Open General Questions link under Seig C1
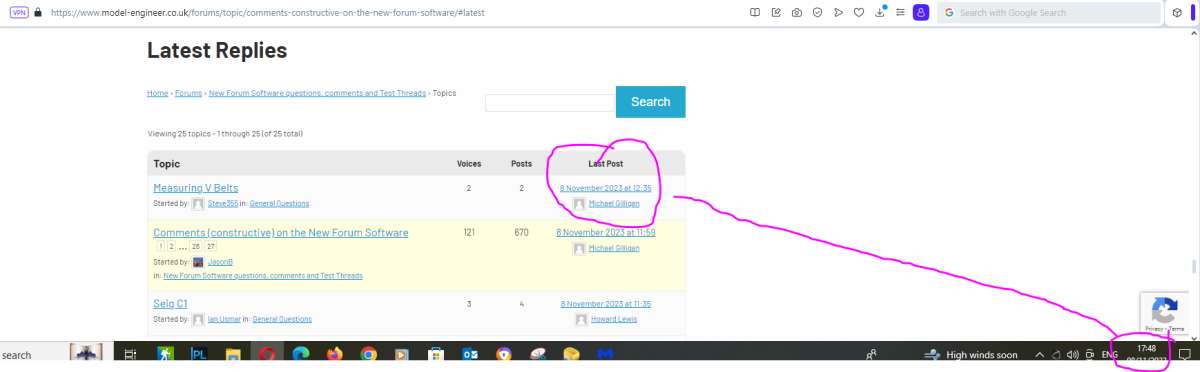Screen dimensions: 1200x372 click(x=282, y=319)
